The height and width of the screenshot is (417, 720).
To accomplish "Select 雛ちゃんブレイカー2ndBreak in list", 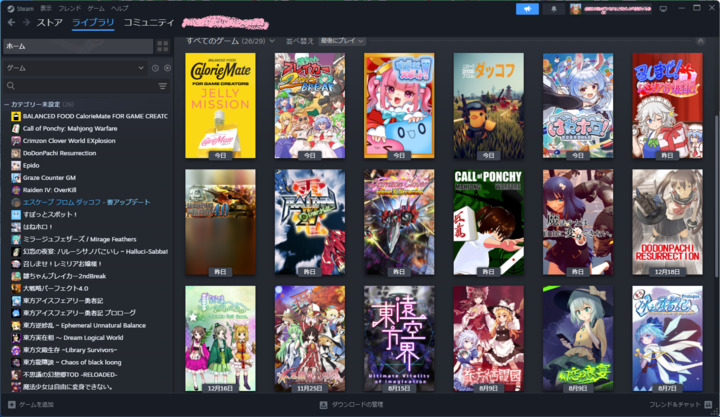I will [x=59, y=276].
